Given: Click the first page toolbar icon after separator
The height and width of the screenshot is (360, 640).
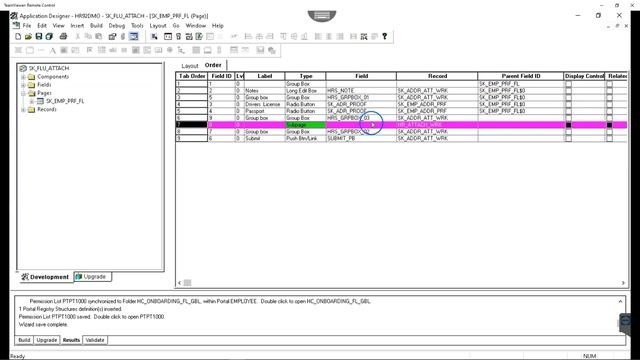Looking at the screenshot, I should click(x=154, y=37).
